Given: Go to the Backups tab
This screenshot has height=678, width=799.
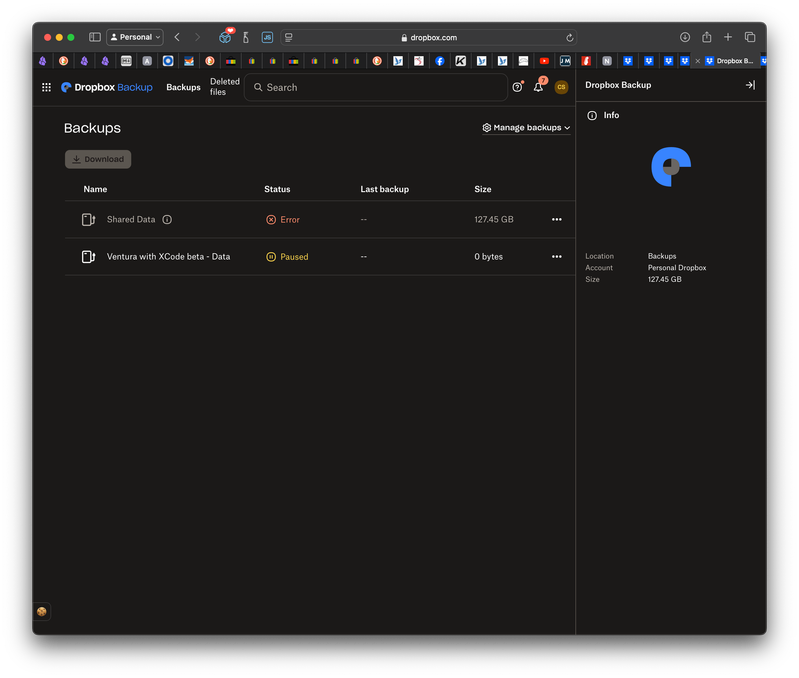Looking at the screenshot, I should (183, 88).
